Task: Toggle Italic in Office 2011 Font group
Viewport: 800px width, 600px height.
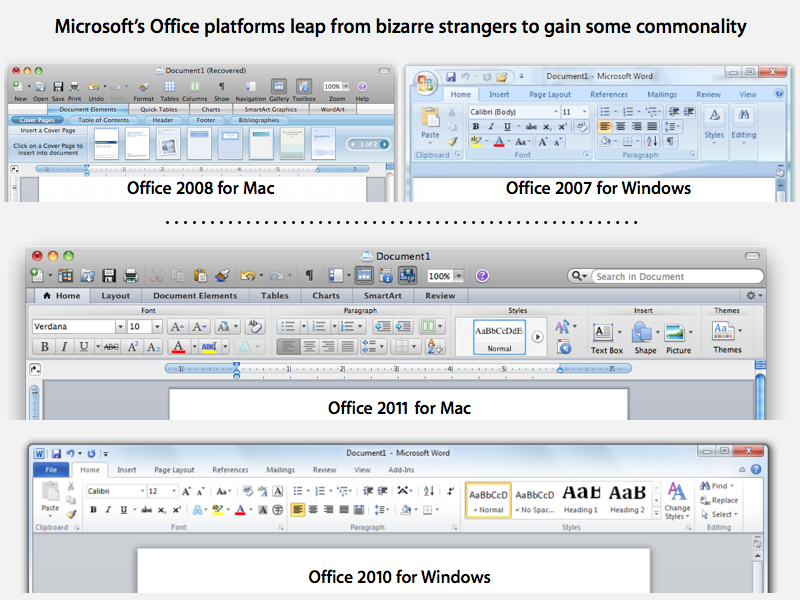Action: (x=64, y=347)
